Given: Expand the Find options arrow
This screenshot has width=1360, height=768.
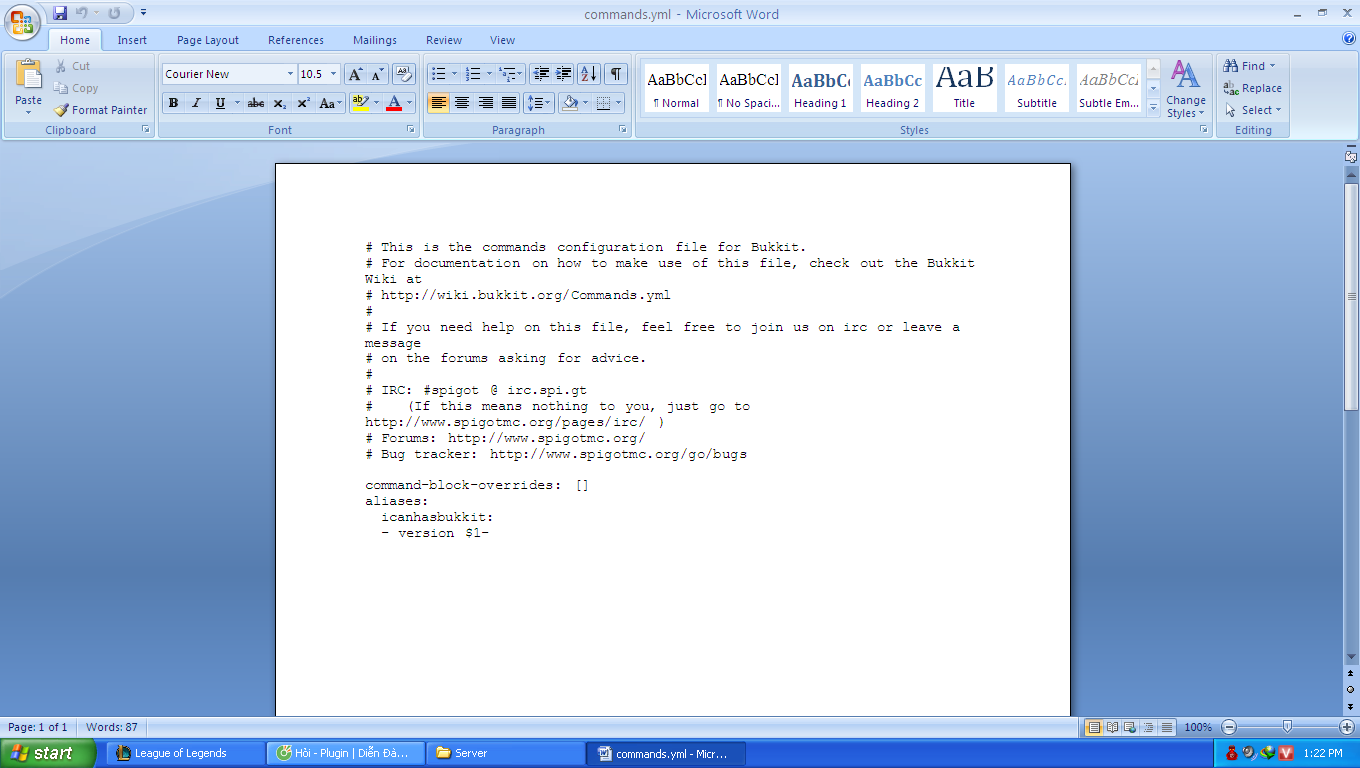Looking at the screenshot, I should coord(1273,66).
